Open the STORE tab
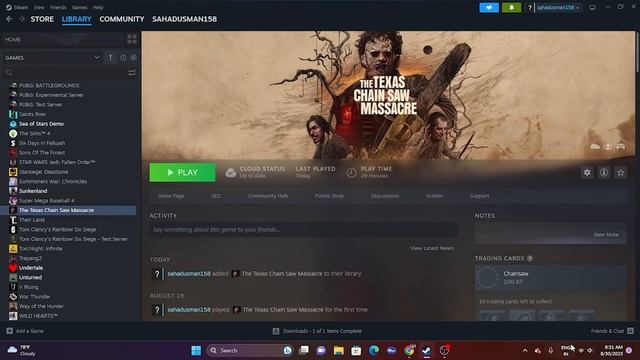640x360 pixels. pos(42,19)
